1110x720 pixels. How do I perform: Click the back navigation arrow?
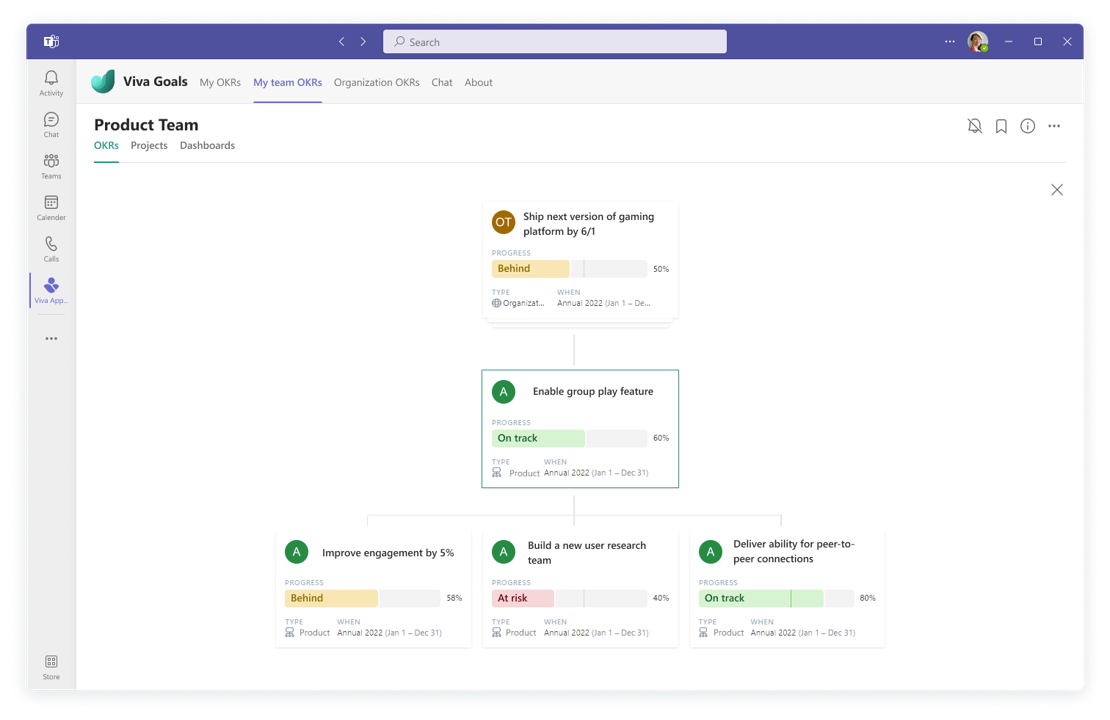[342, 42]
